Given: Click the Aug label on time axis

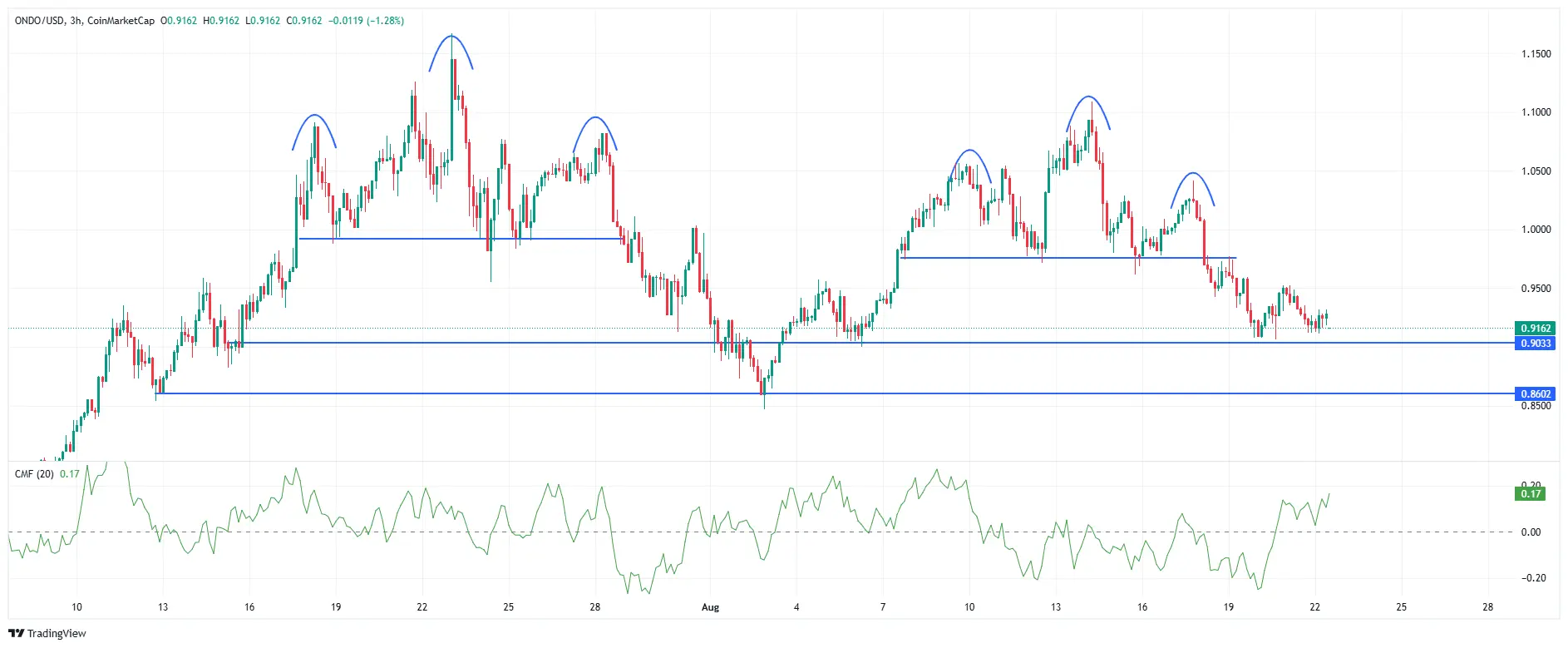Looking at the screenshot, I should pos(710,607).
